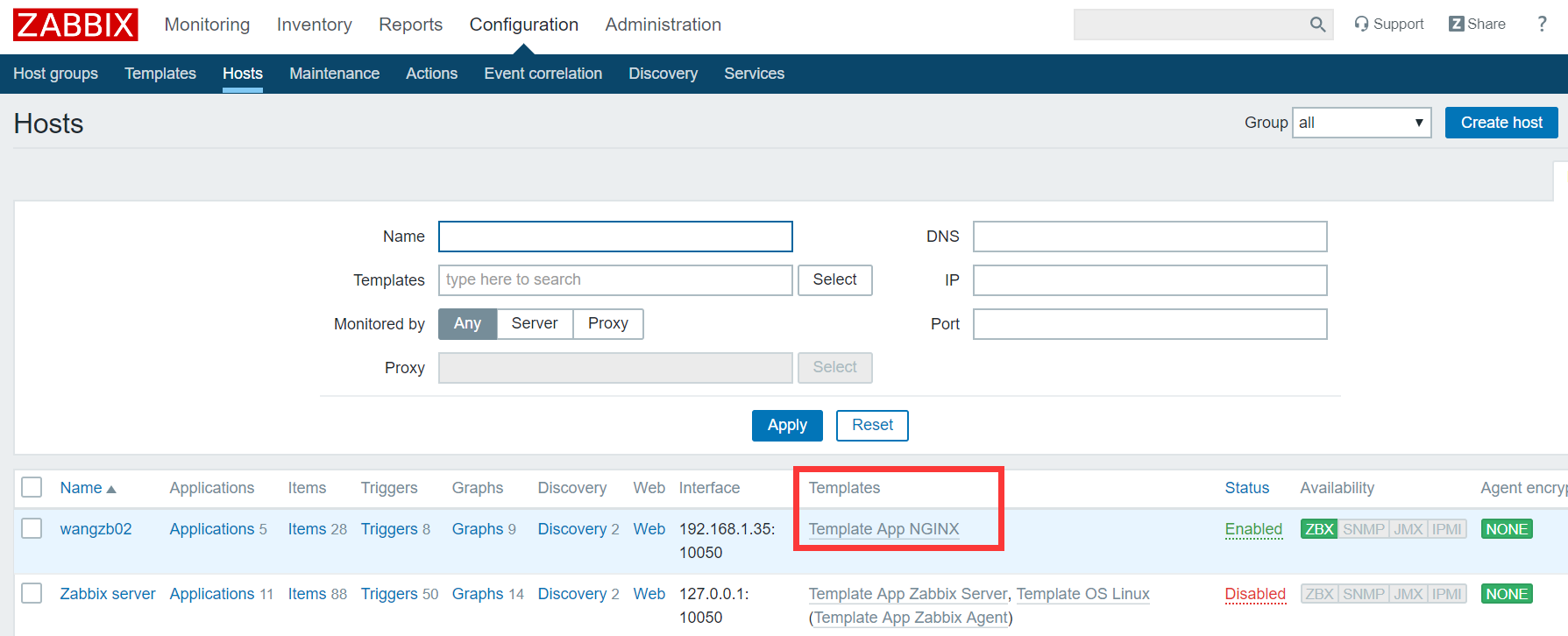Click the ZBX availability badge for wangzb02
1568x636 pixels.
tap(1319, 529)
